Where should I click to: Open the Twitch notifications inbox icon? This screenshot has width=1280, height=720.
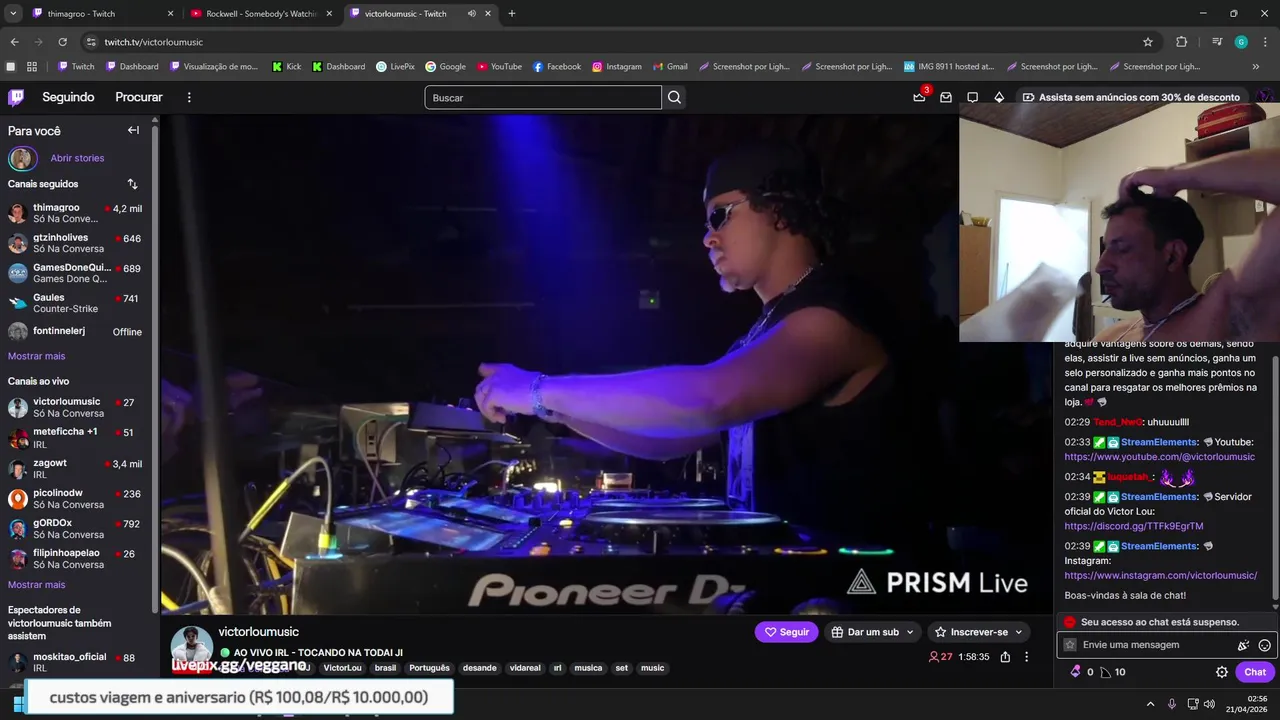coord(946,97)
